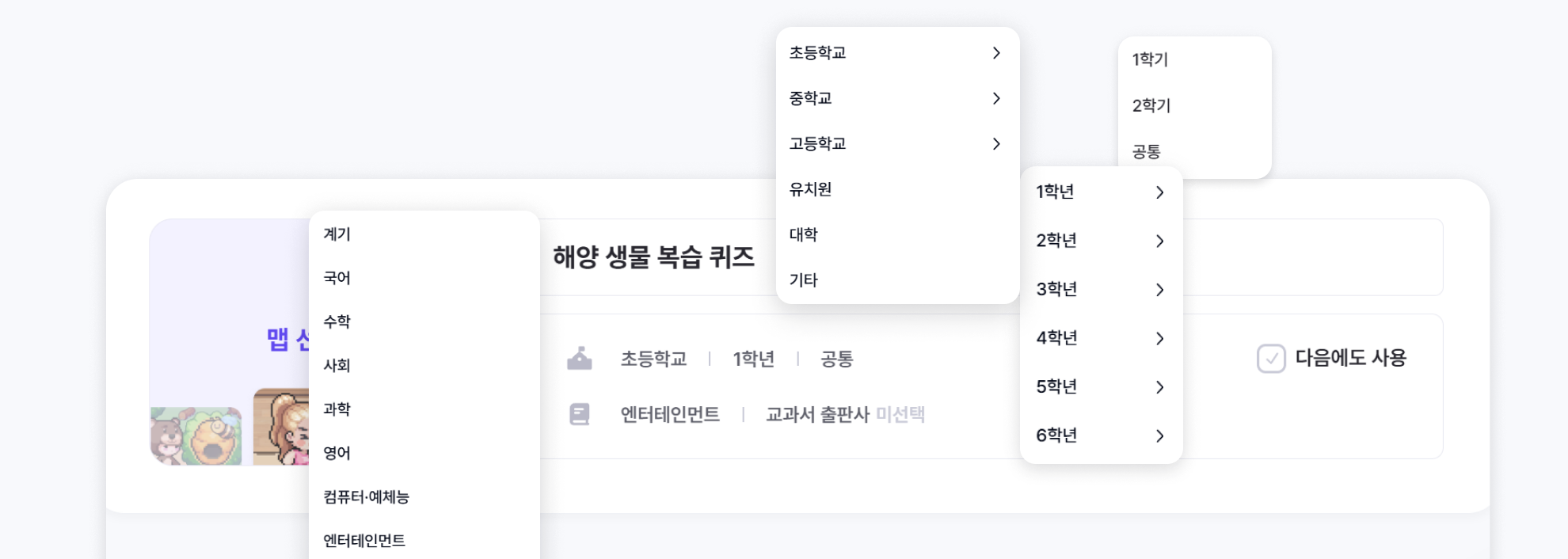Choose 컴퓨터·예체능 subject option
This screenshot has height=559, width=1568.
(x=367, y=496)
